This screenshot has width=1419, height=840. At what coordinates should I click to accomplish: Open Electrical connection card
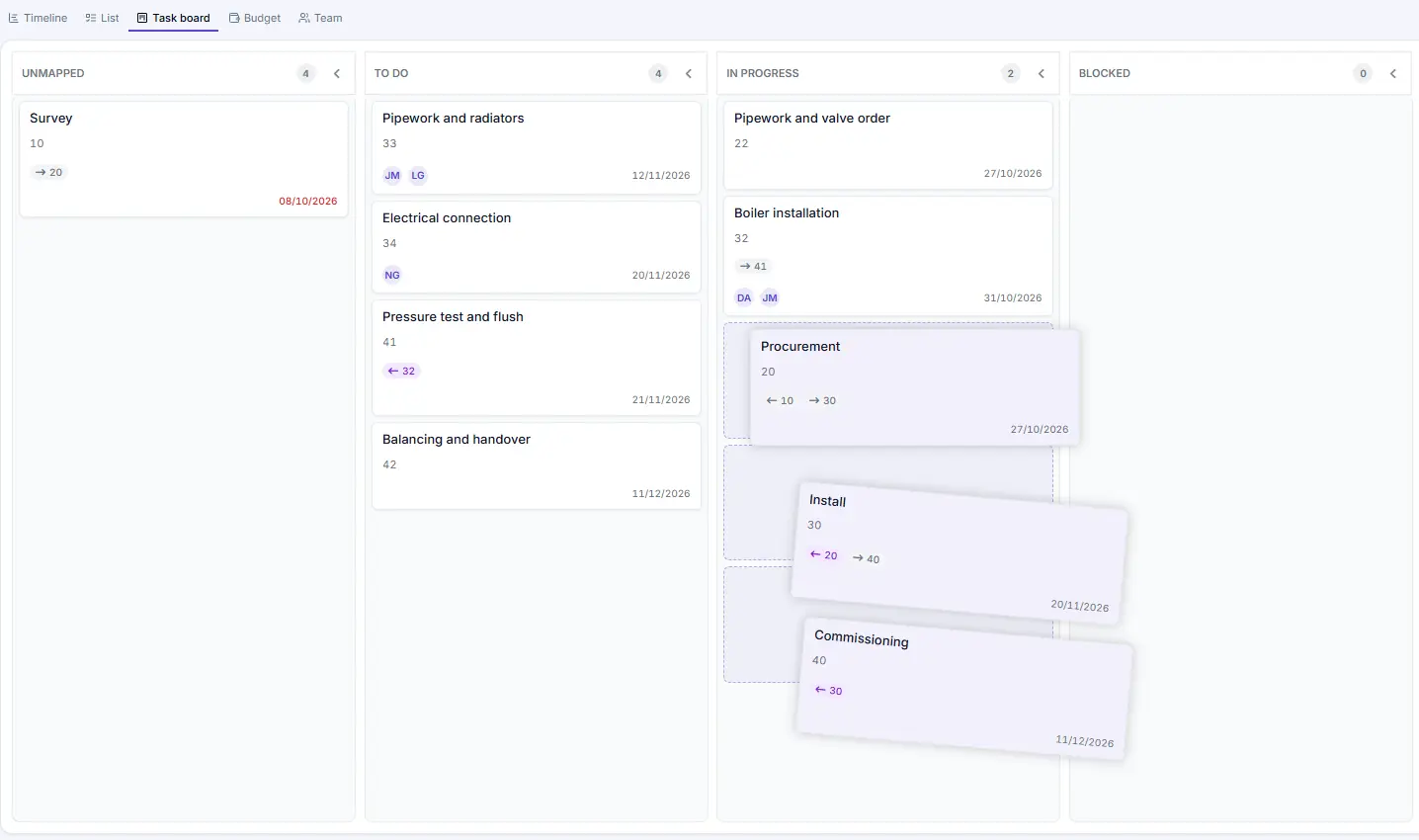[537, 247]
